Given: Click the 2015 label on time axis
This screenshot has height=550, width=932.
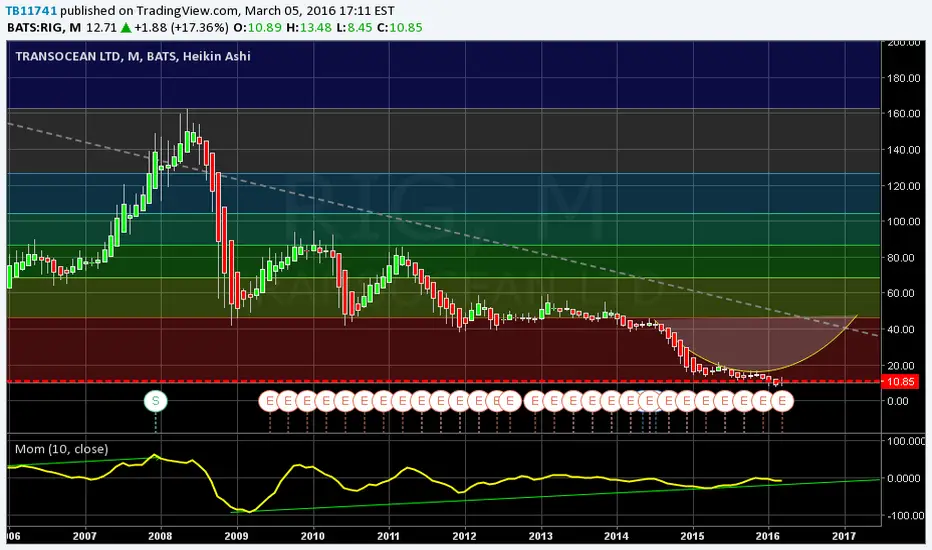Looking at the screenshot, I should [692, 536].
